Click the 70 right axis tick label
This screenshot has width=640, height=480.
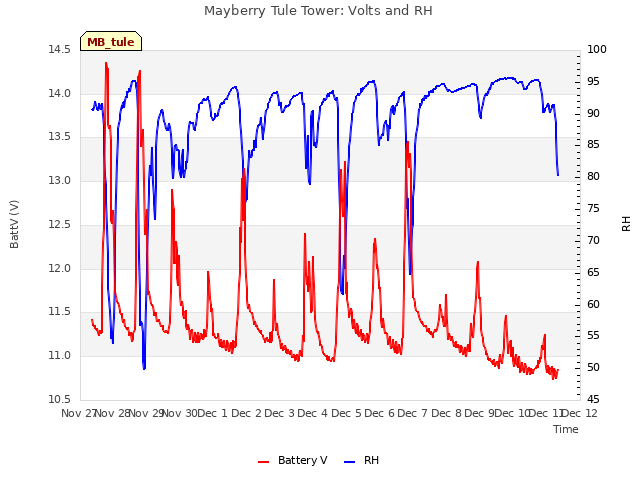tap(593, 240)
